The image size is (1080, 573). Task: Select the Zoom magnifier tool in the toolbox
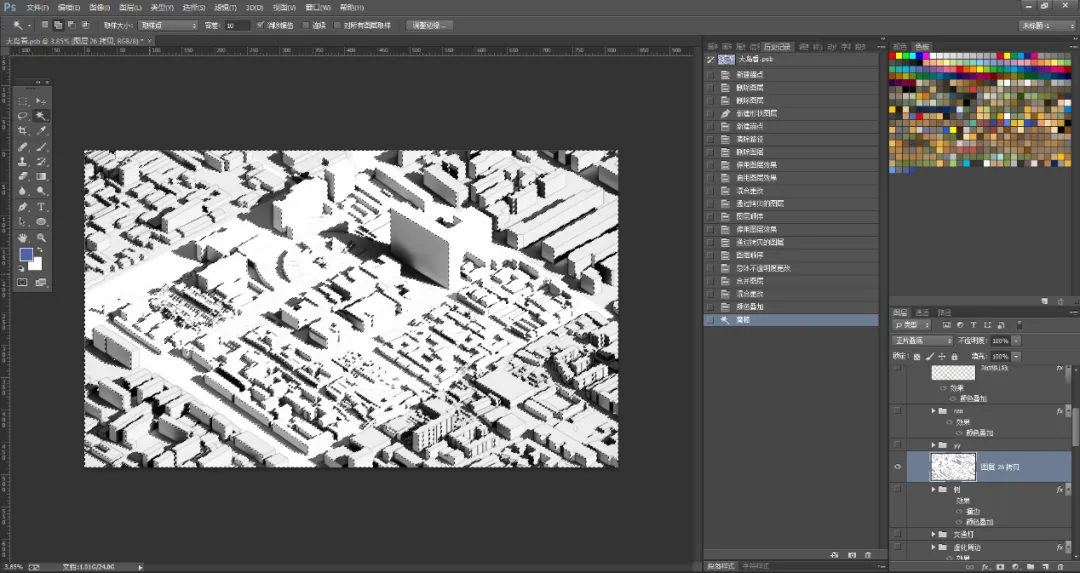click(41, 238)
